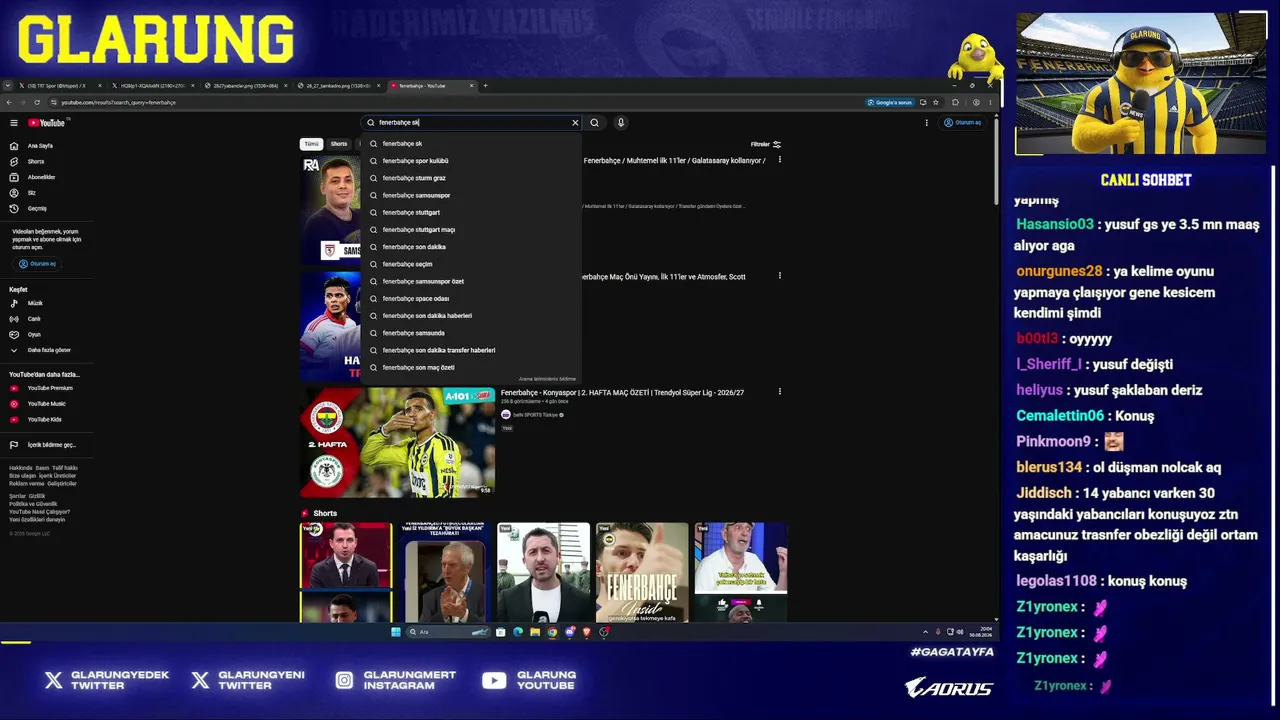Select the Shorts filter chip

(x=339, y=144)
